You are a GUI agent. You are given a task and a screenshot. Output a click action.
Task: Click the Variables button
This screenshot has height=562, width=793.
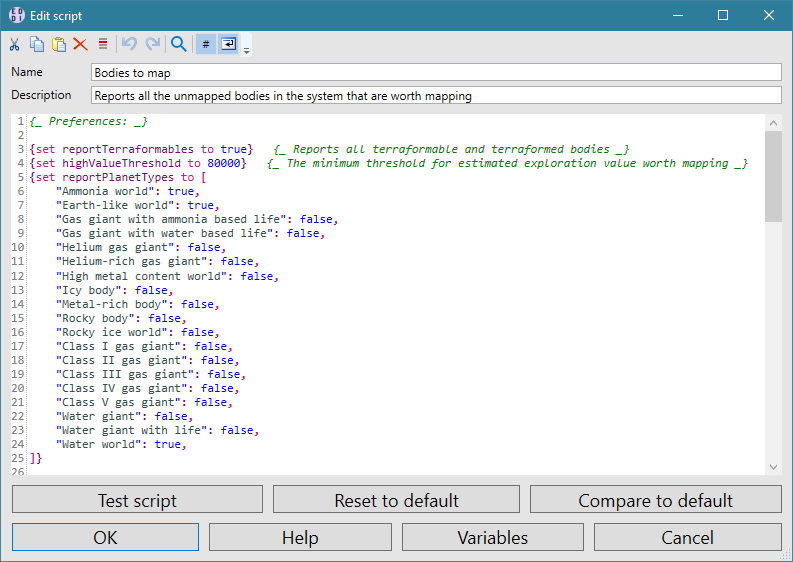[x=493, y=537]
